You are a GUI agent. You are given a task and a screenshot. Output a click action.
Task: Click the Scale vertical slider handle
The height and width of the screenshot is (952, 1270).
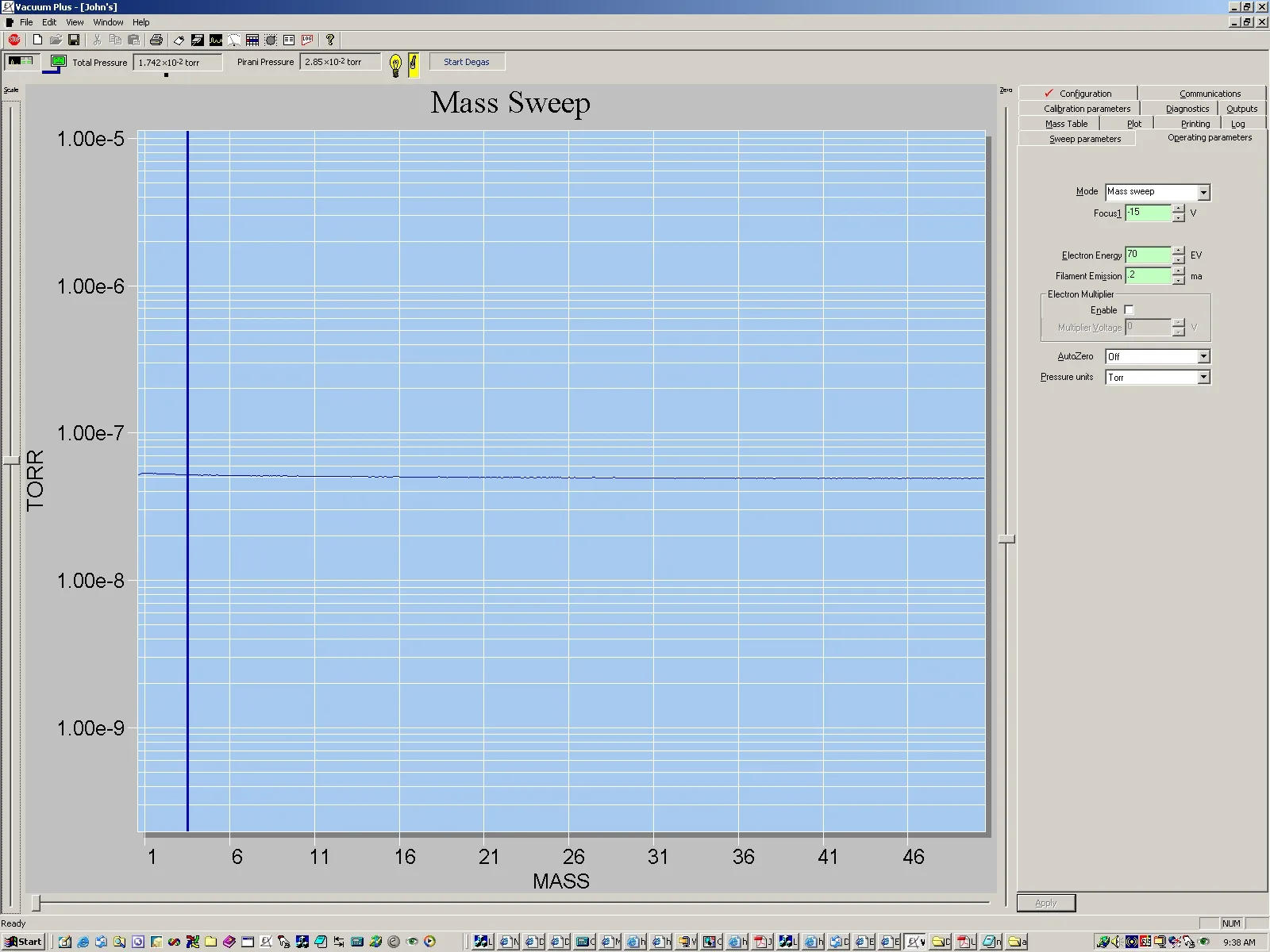[x=11, y=460]
